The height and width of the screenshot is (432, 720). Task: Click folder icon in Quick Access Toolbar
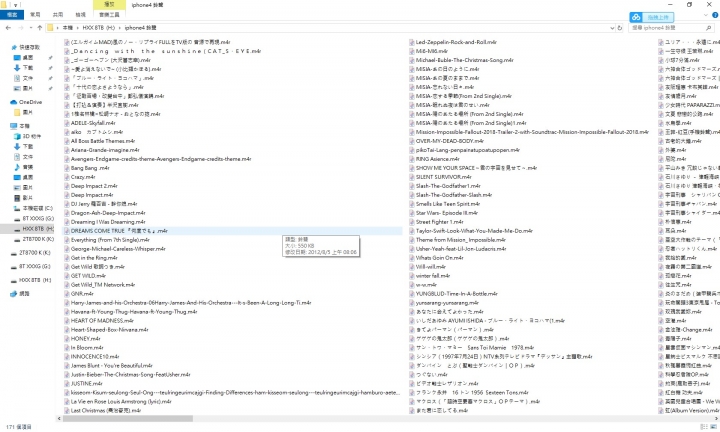point(4,5)
